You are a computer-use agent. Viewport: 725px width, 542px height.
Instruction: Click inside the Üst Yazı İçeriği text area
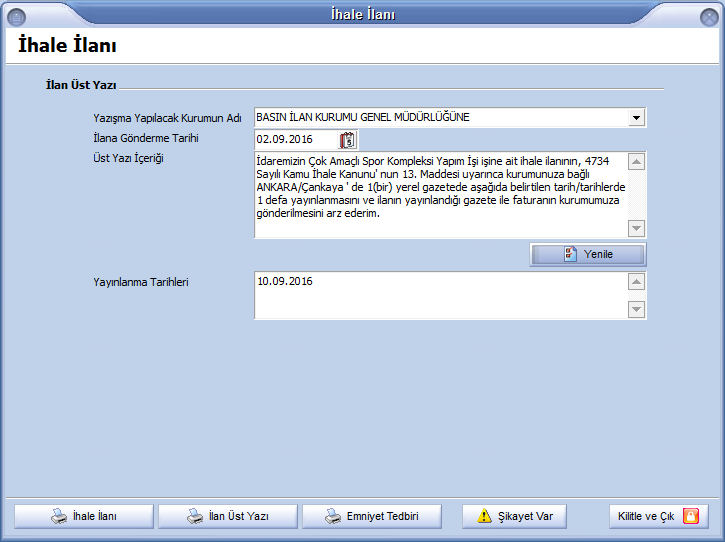click(x=440, y=195)
